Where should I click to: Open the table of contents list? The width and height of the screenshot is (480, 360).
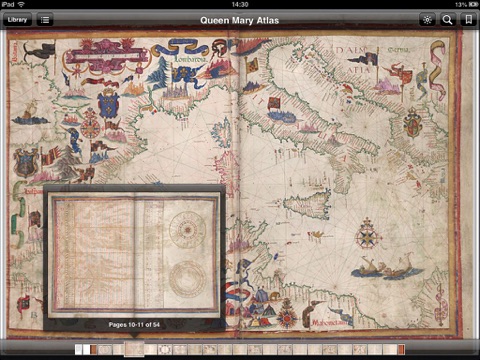pos(45,20)
